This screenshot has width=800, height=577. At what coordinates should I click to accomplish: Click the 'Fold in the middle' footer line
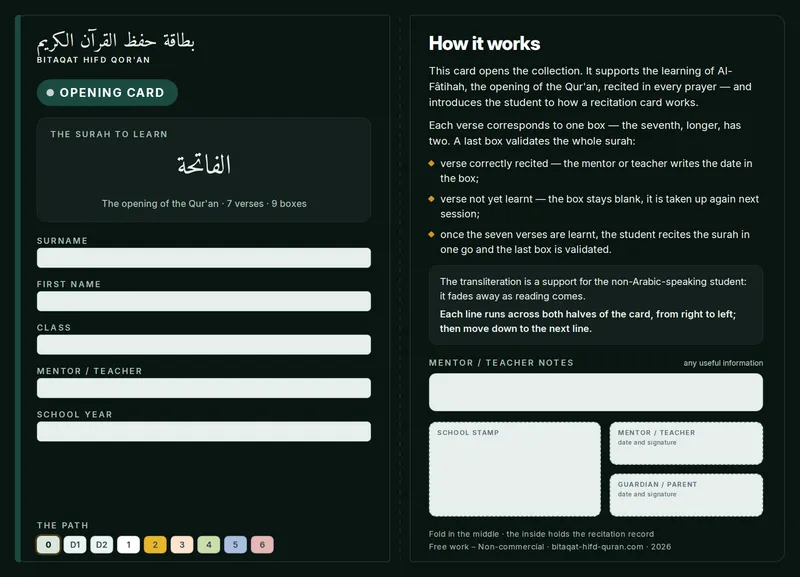(541, 534)
